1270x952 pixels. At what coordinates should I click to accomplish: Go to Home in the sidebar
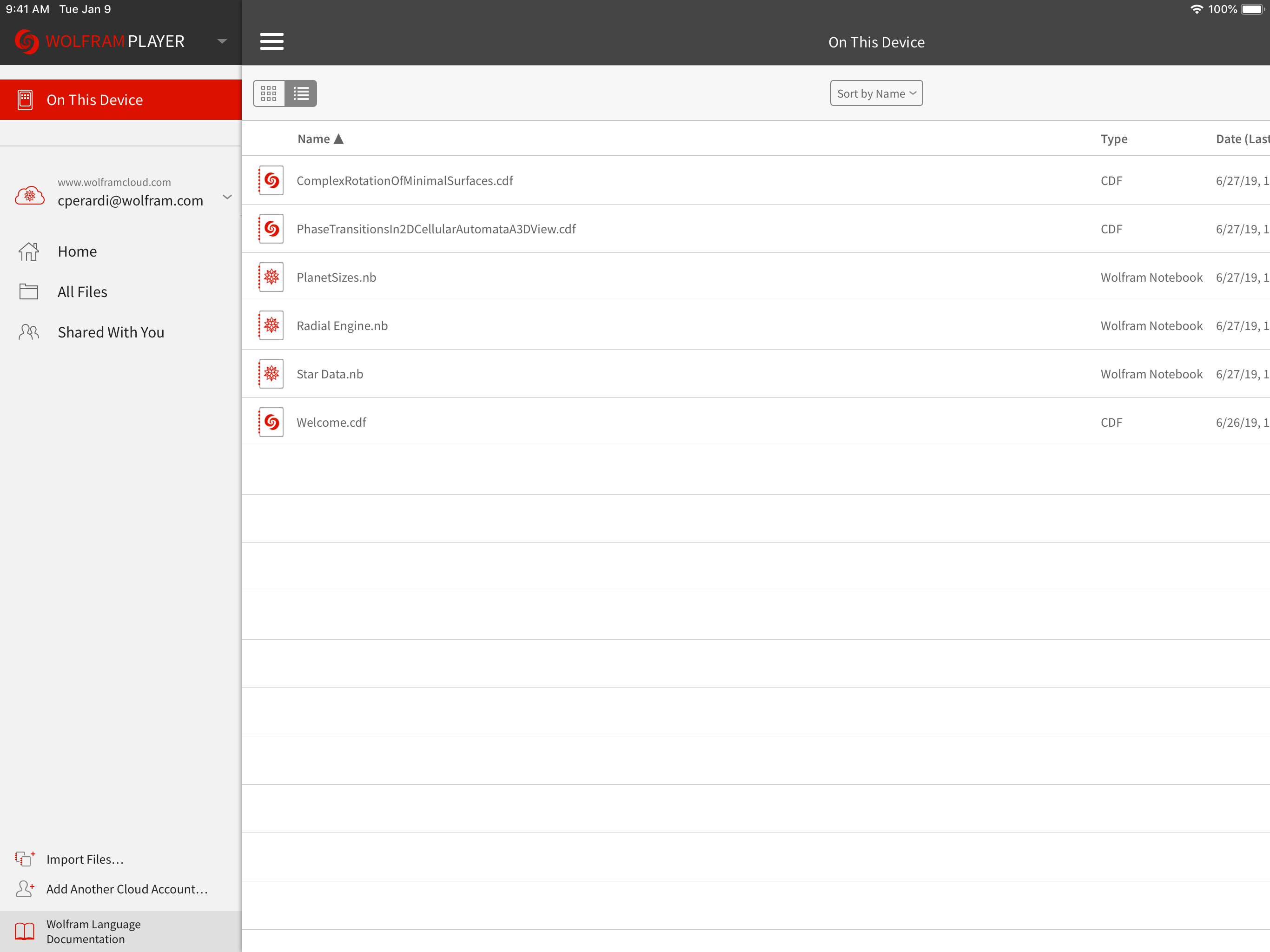tap(77, 251)
